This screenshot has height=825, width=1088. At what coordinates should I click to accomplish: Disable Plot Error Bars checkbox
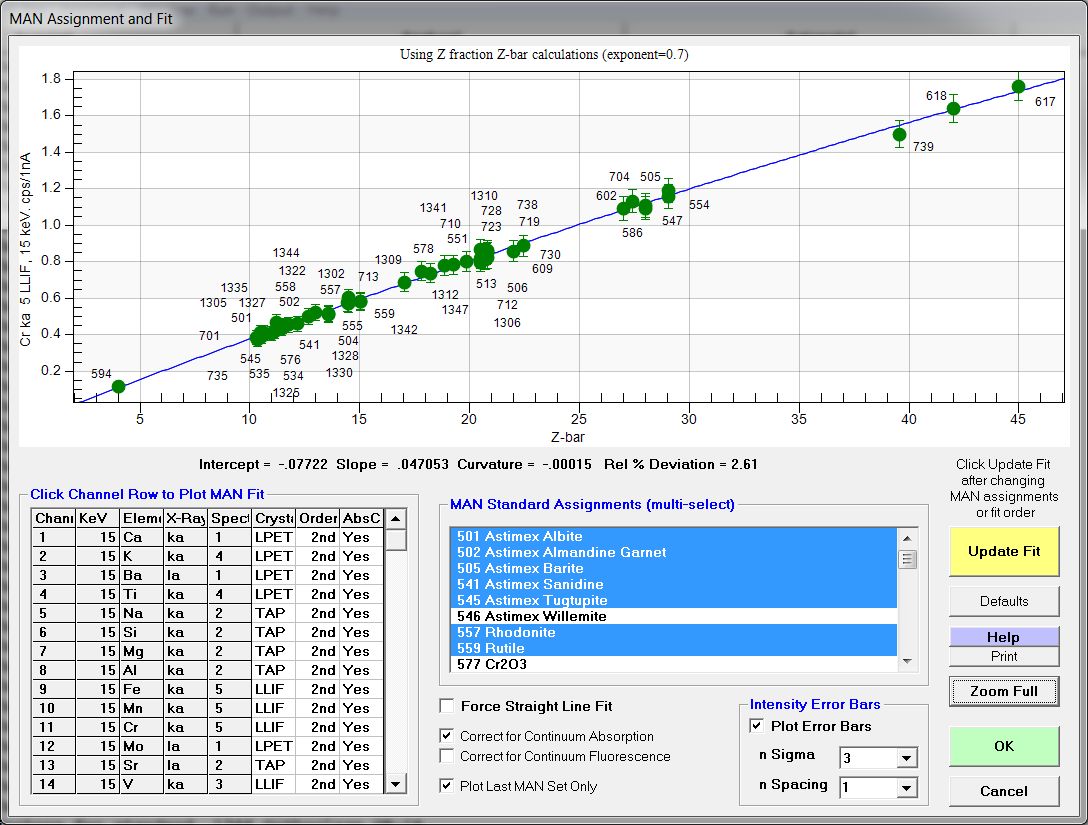[758, 726]
